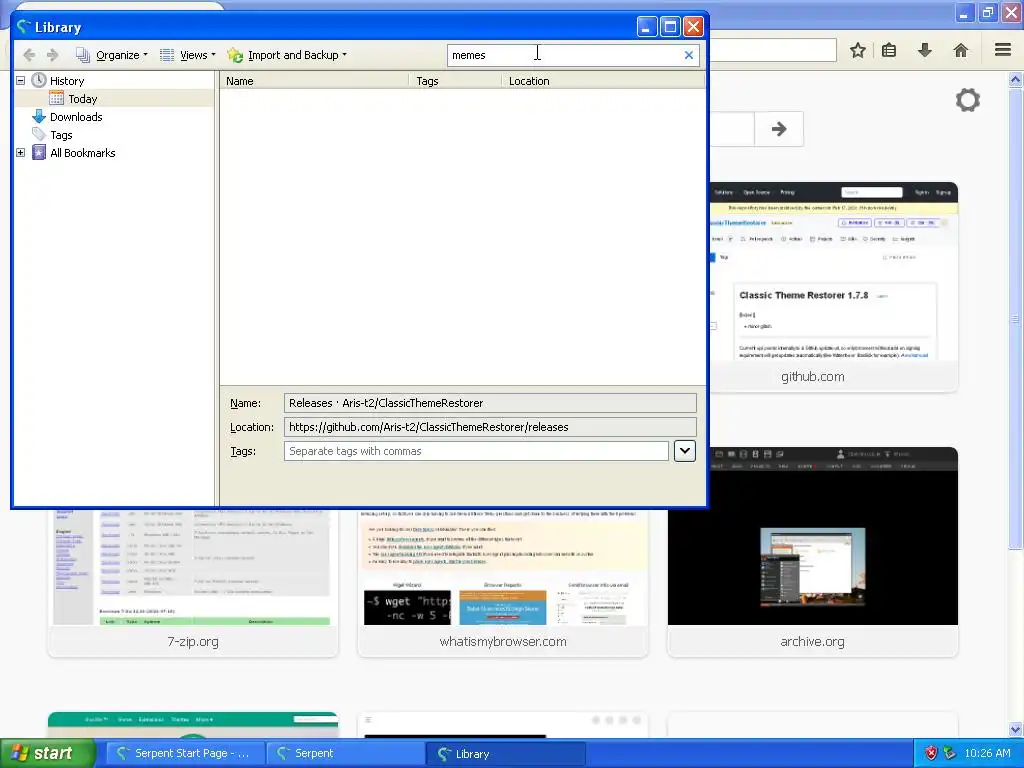
Task: Open the browser hamburger menu
Action: coord(1003,50)
